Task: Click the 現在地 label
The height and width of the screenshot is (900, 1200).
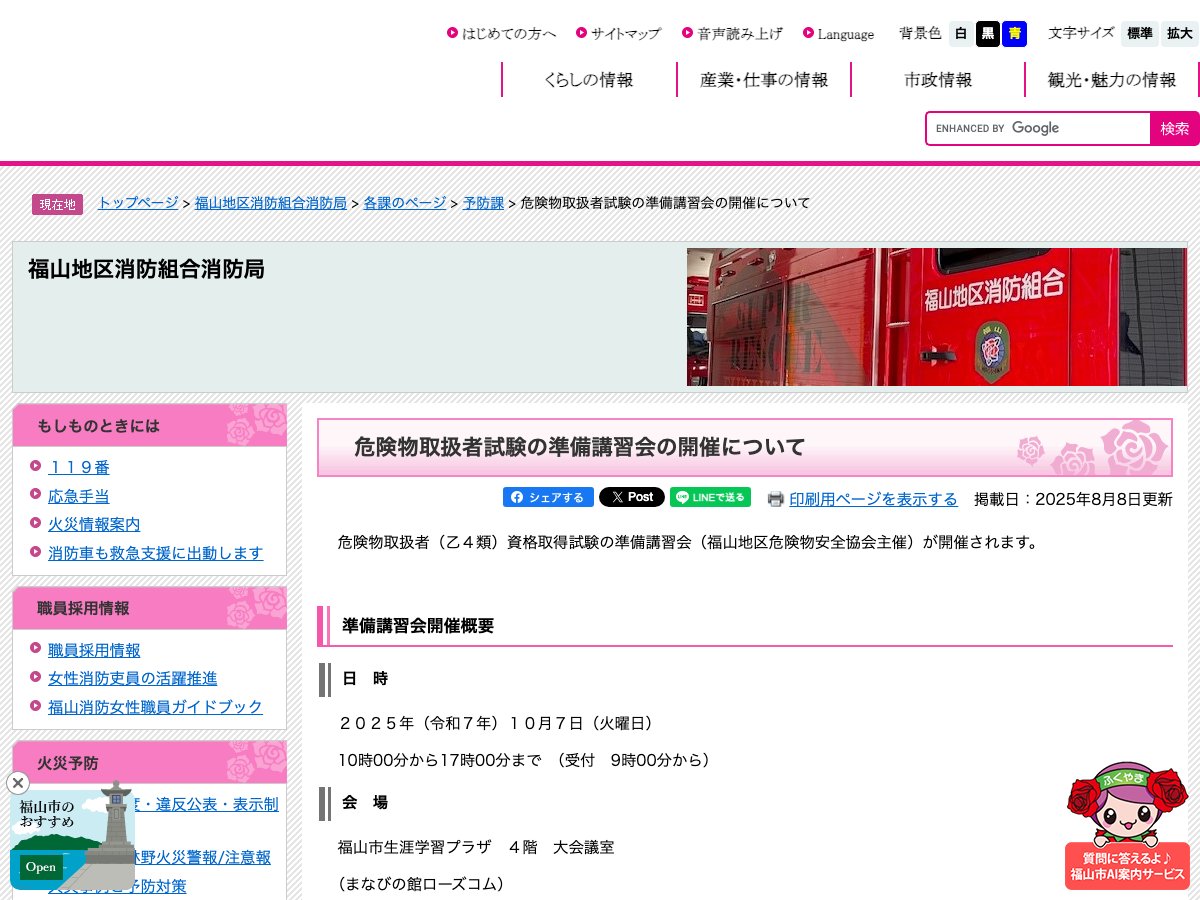Action: [x=57, y=204]
